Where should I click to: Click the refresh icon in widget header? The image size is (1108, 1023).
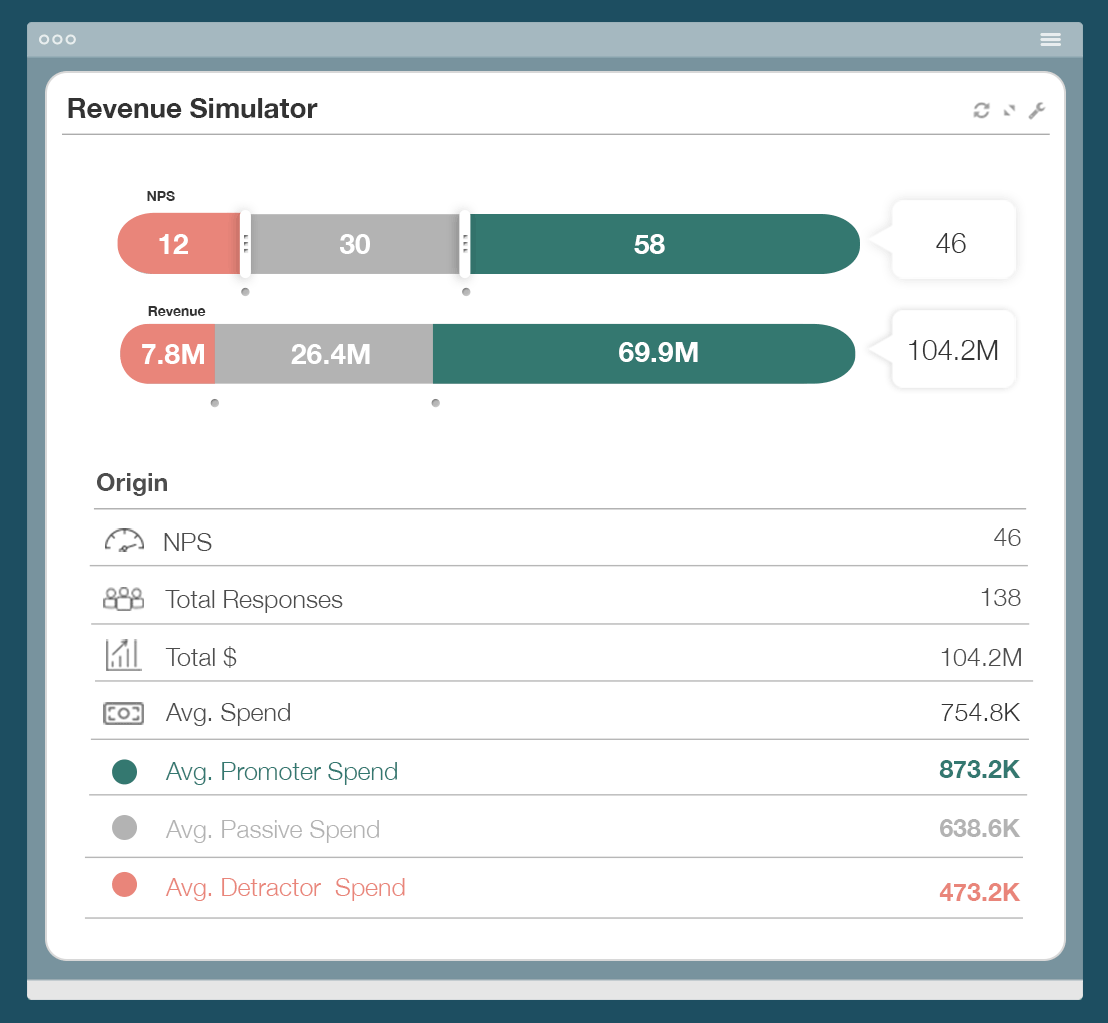click(981, 110)
